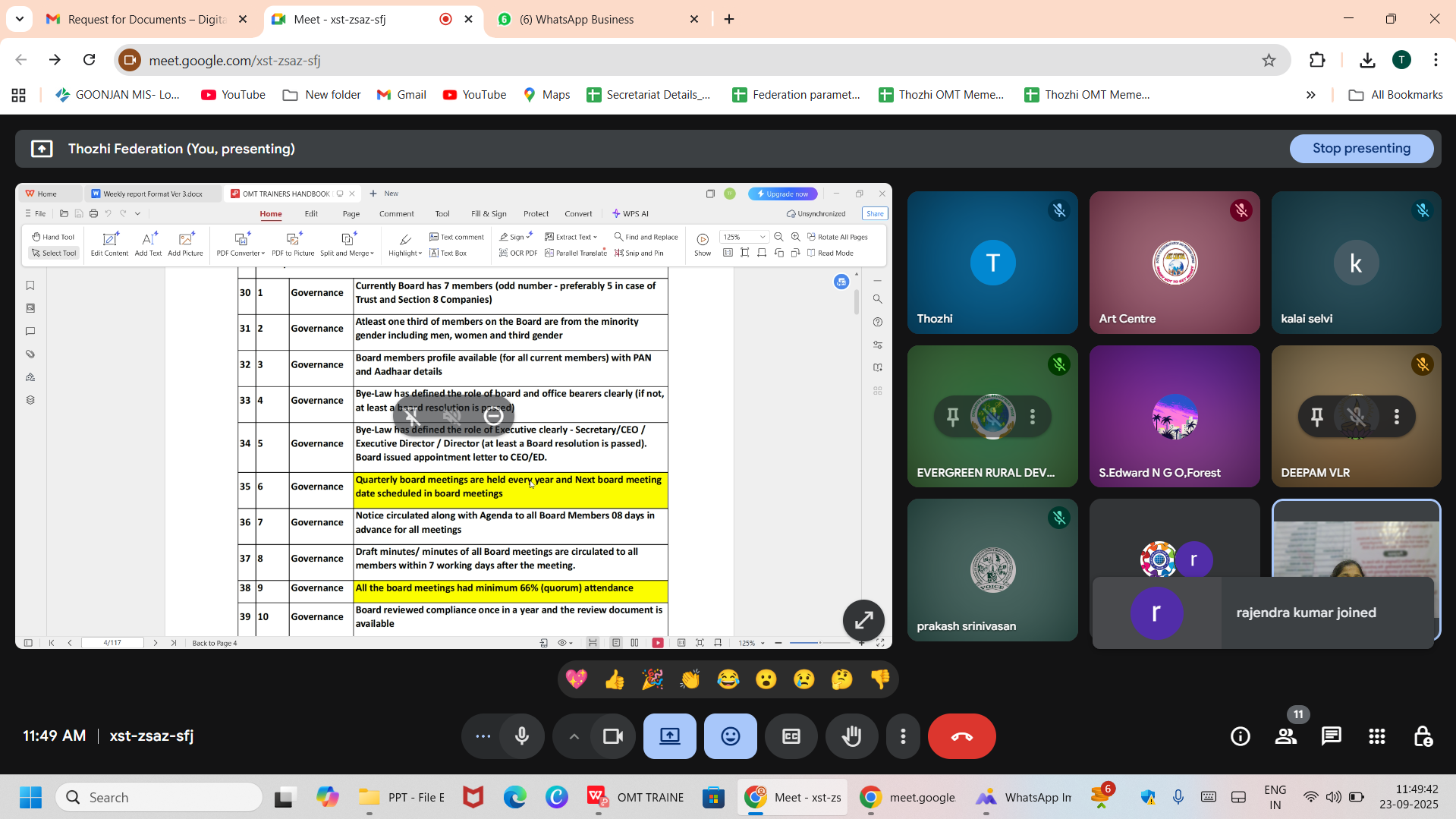The height and width of the screenshot is (819, 1456).
Task: Toggle the camera in Meet
Action: (x=613, y=736)
